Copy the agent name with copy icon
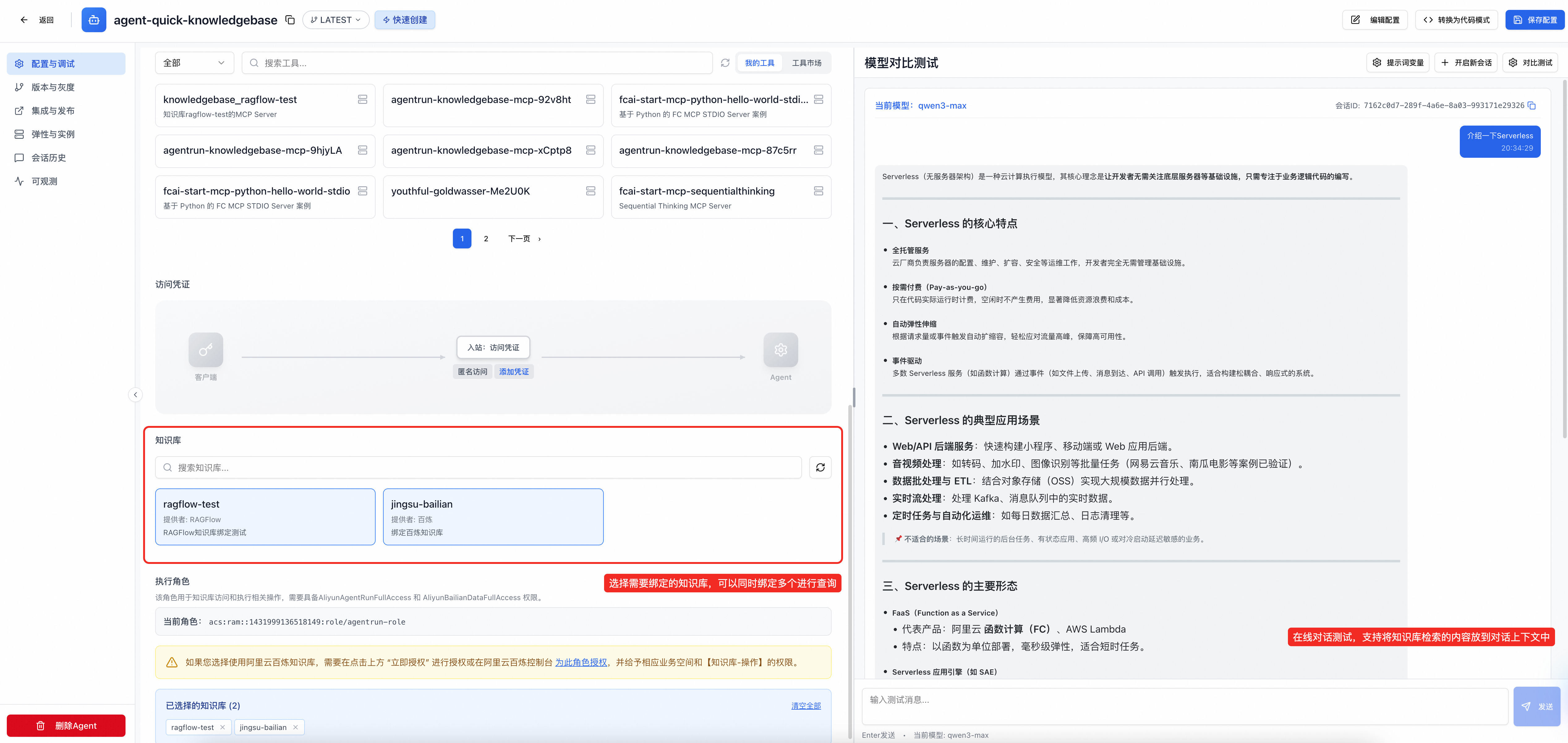Screen dimensions: 1568x743 point(290,20)
